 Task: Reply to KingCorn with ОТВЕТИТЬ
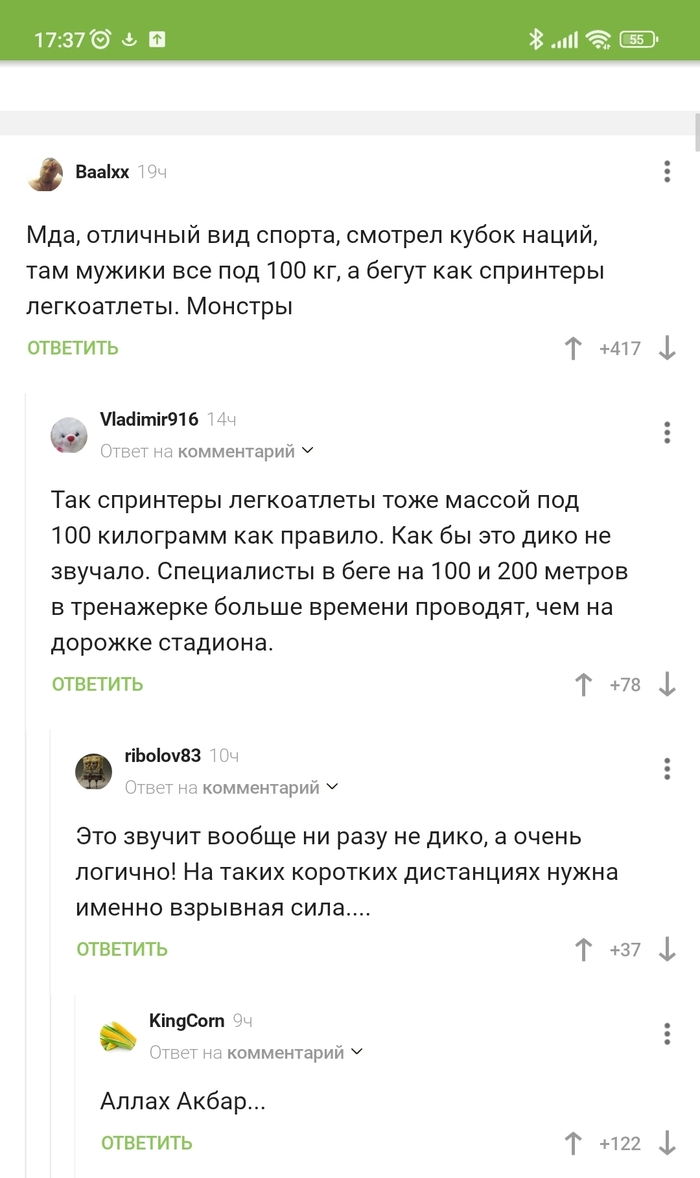point(146,1143)
